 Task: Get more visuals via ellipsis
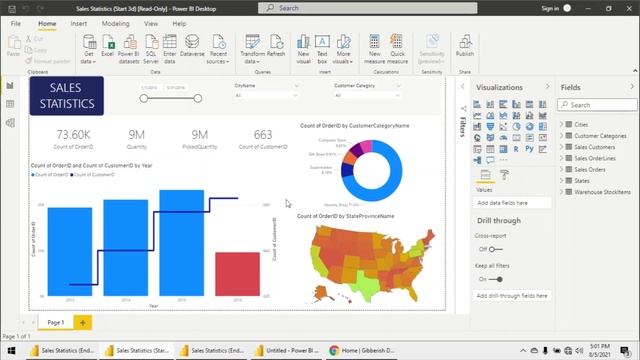tap(503, 160)
